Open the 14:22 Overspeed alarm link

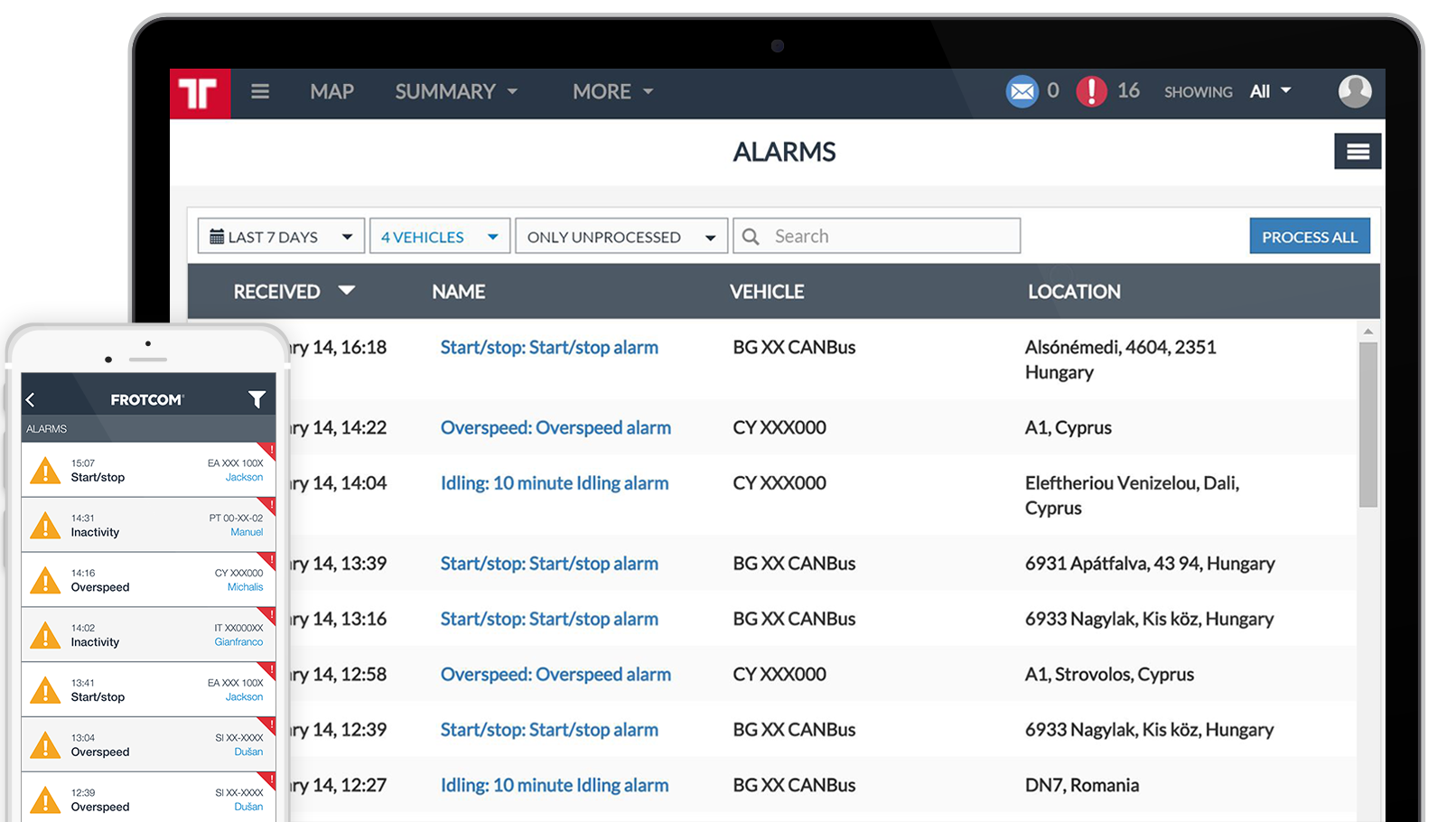555,428
